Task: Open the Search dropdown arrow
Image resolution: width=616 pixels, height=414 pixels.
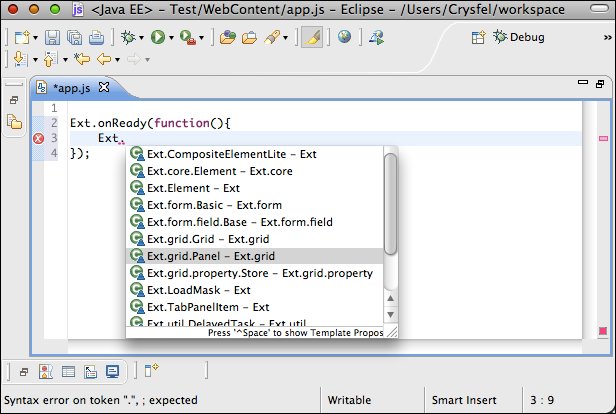Action: coord(286,38)
